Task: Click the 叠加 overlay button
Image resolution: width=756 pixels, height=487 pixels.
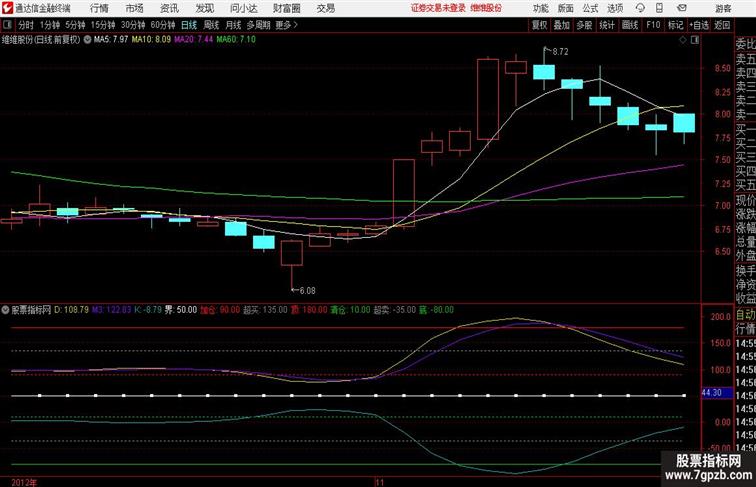Action: pyautogui.click(x=562, y=25)
